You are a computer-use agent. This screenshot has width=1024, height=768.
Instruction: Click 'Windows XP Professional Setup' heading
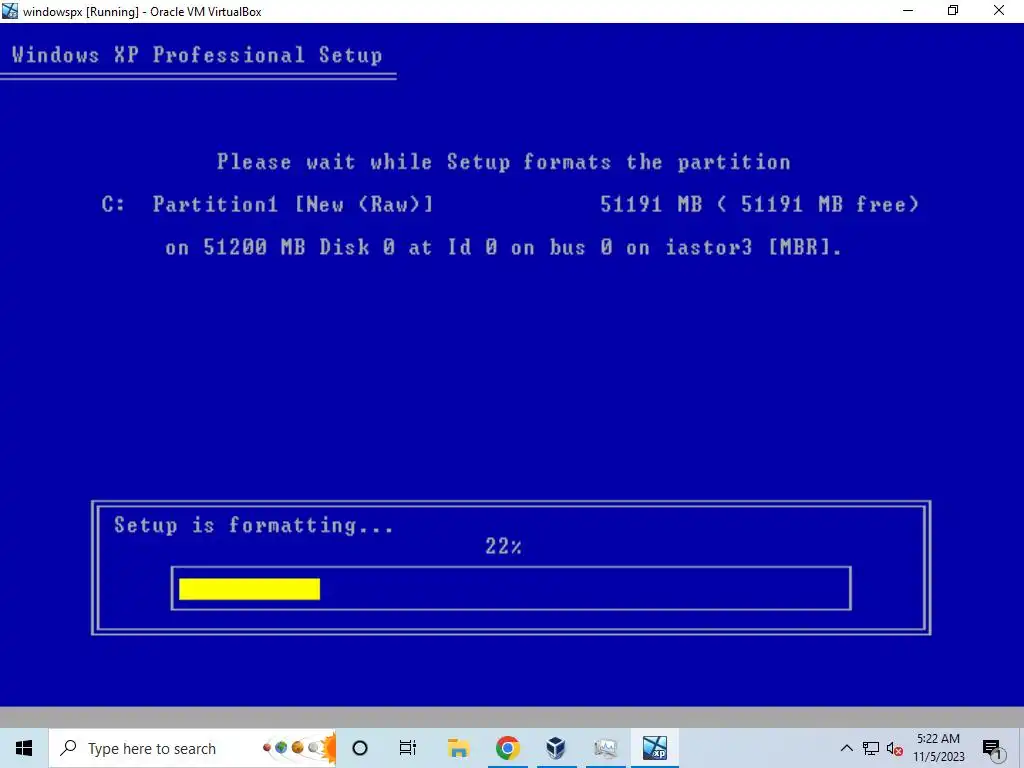click(x=197, y=55)
